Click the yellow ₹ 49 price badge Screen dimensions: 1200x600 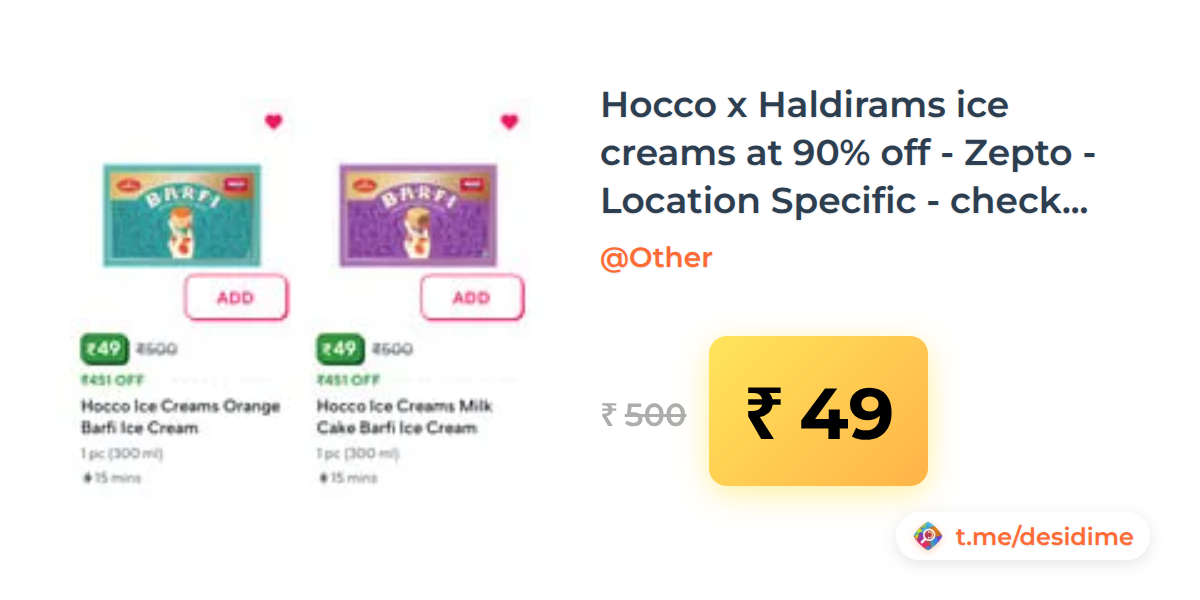pos(818,411)
